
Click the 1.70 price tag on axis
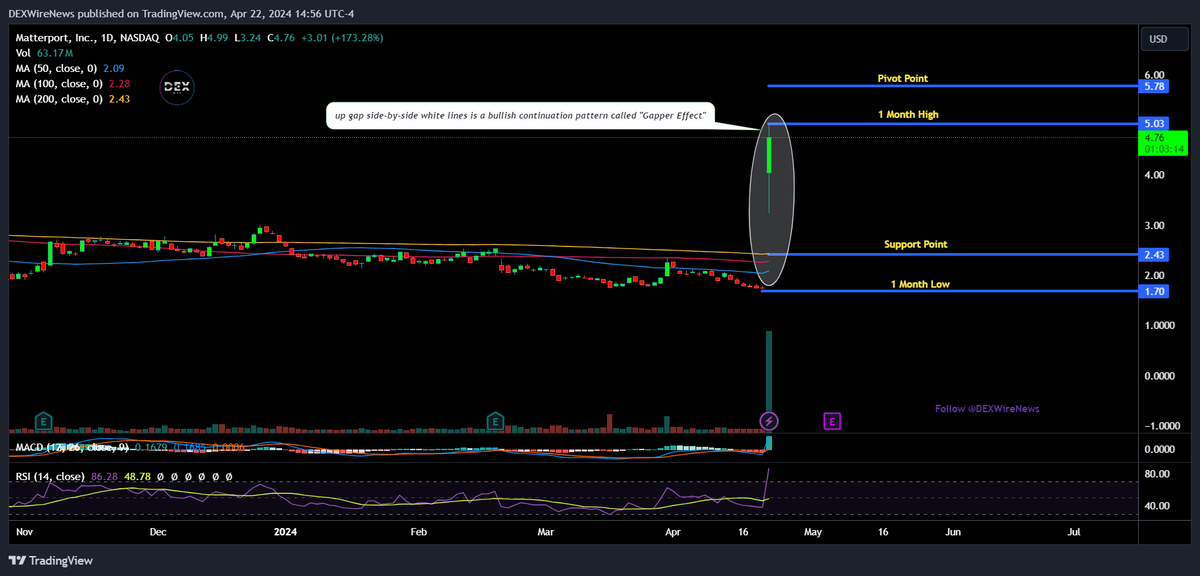(x=1154, y=291)
